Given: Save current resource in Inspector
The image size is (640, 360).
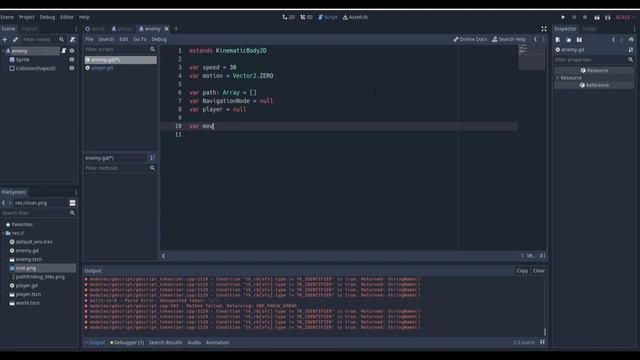Looking at the screenshot, I should (x=579, y=40).
